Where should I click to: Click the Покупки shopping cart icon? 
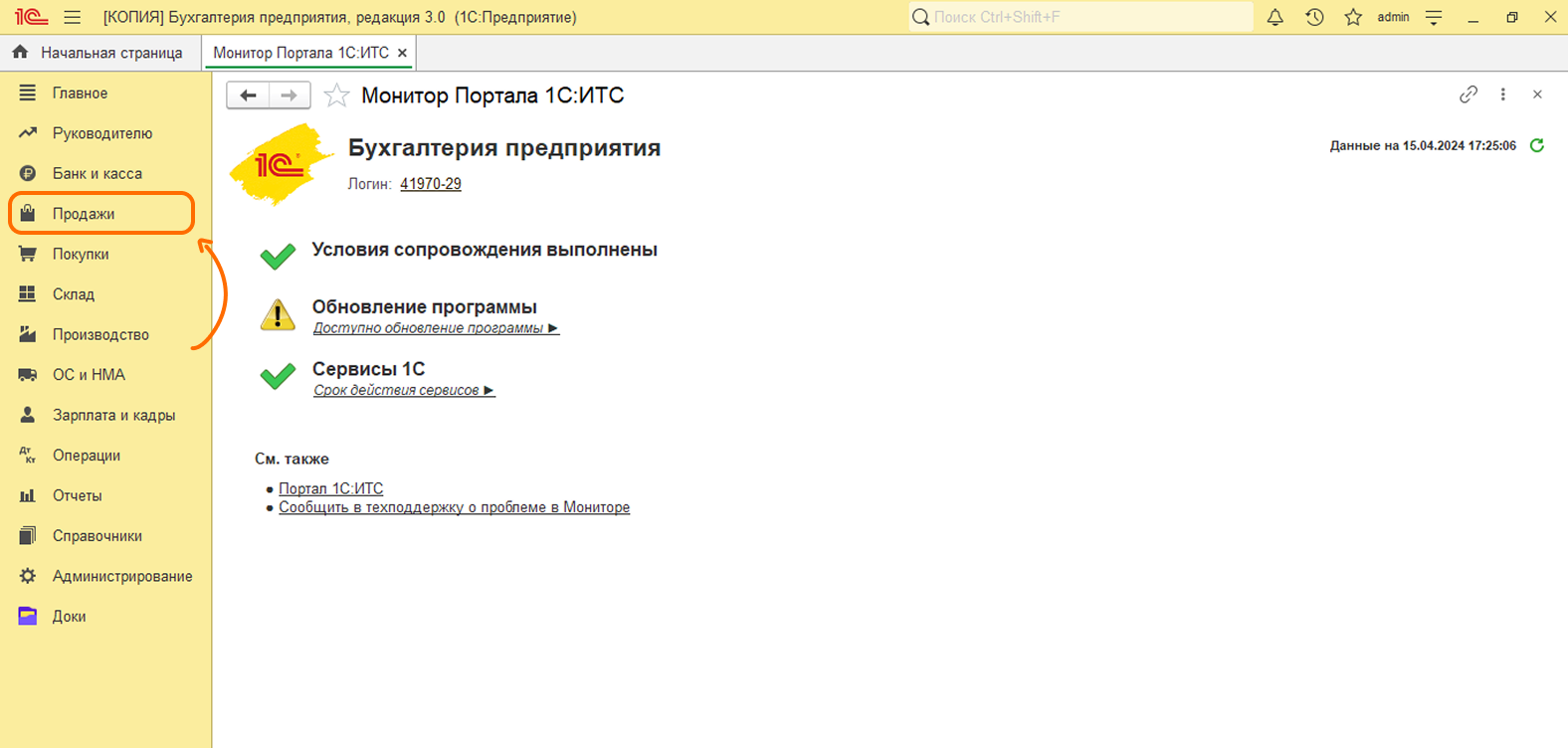click(28, 254)
